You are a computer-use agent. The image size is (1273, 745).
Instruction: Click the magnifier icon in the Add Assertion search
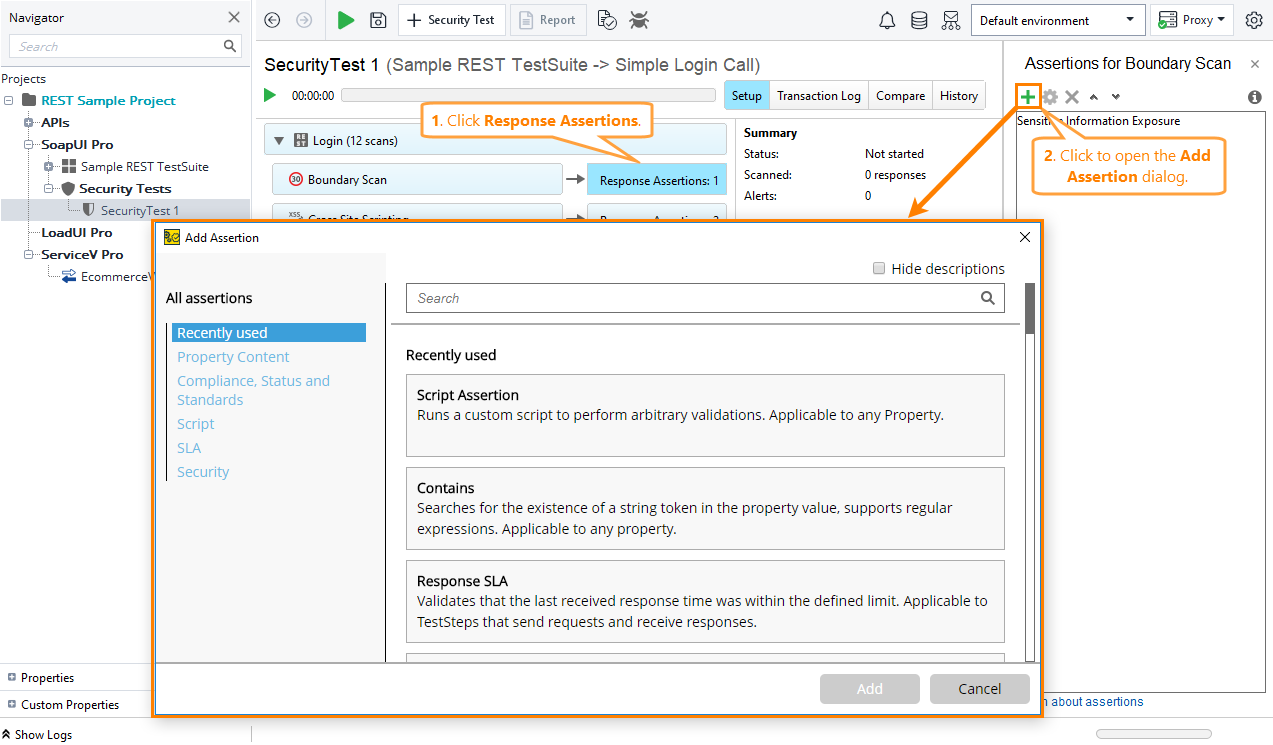coord(988,298)
